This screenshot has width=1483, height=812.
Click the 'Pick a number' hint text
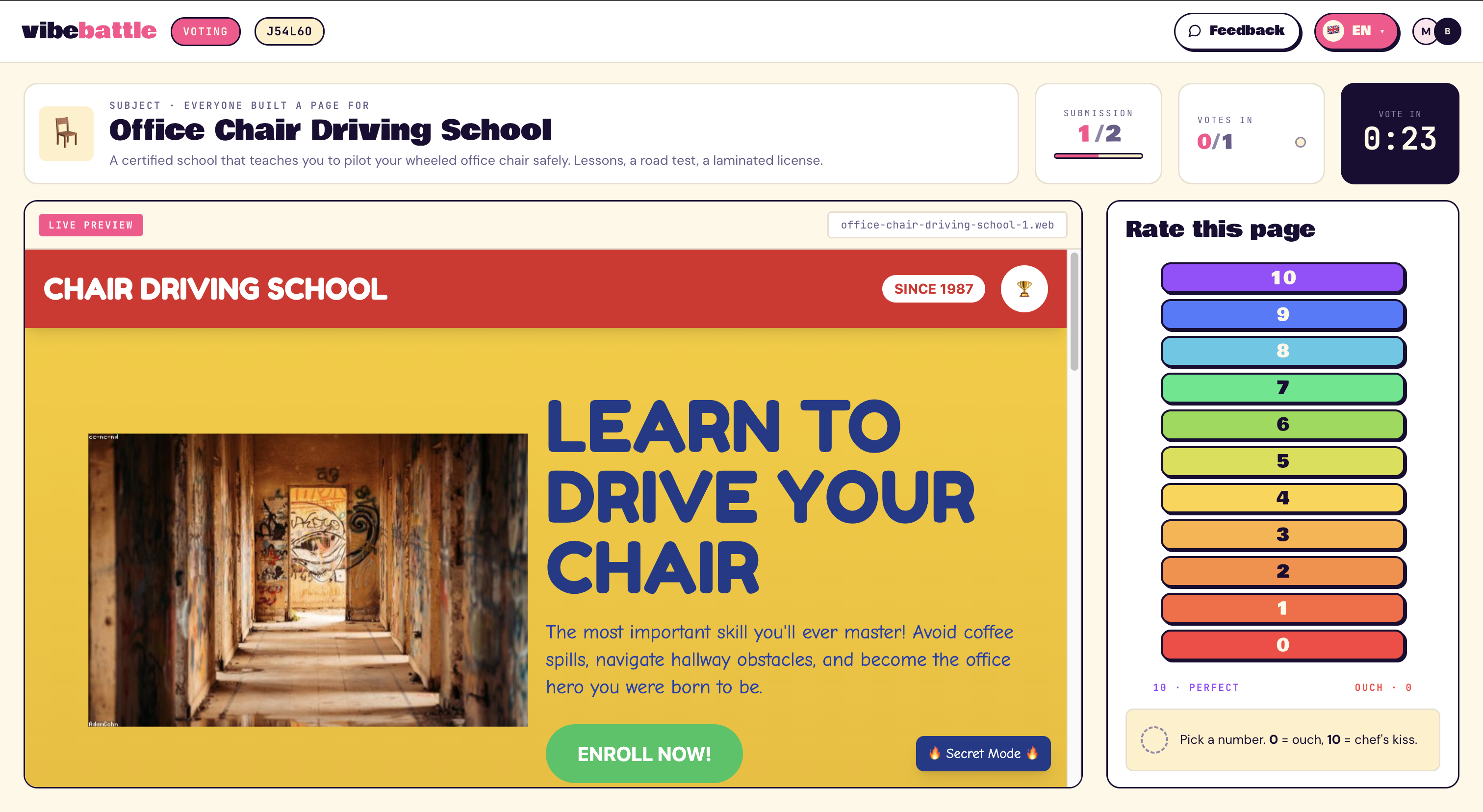coord(1298,739)
